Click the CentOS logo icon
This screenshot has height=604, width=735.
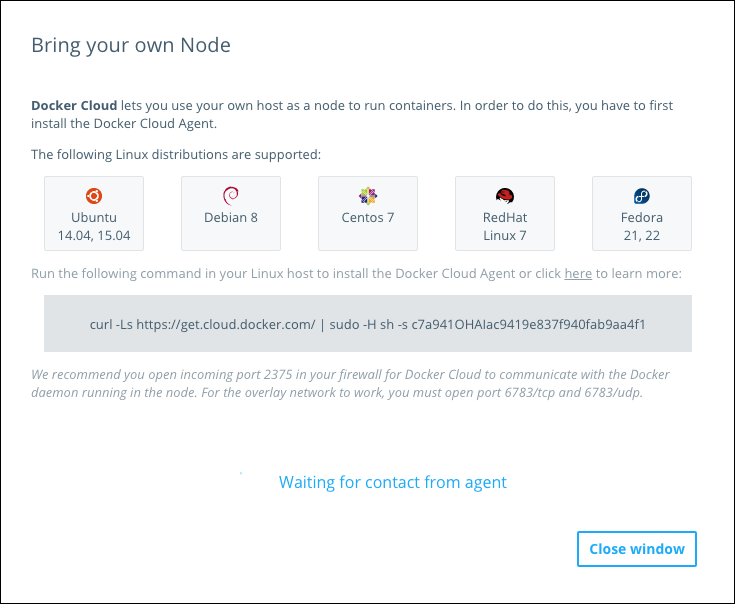click(x=368, y=196)
